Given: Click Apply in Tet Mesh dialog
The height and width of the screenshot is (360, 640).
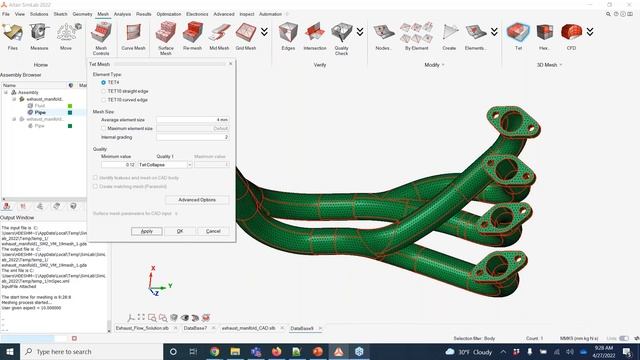Looking at the screenshot, I should [x=147, y=231].
